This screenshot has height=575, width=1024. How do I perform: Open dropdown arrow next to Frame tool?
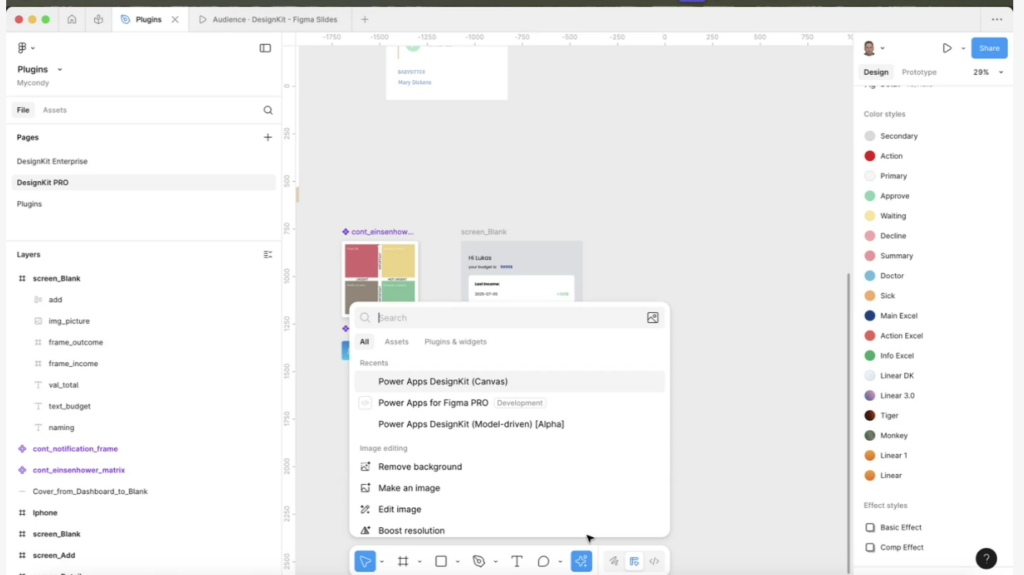click(x=420, y=562)
